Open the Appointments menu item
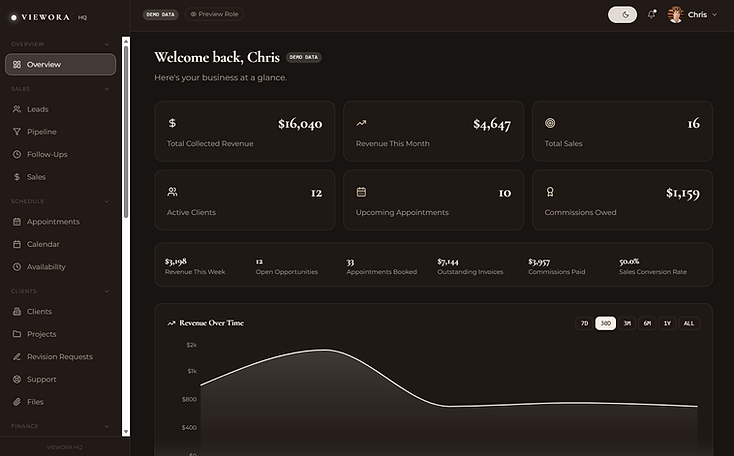The height and width of the screenshot is (456, 734). click(x=60, y=221)
